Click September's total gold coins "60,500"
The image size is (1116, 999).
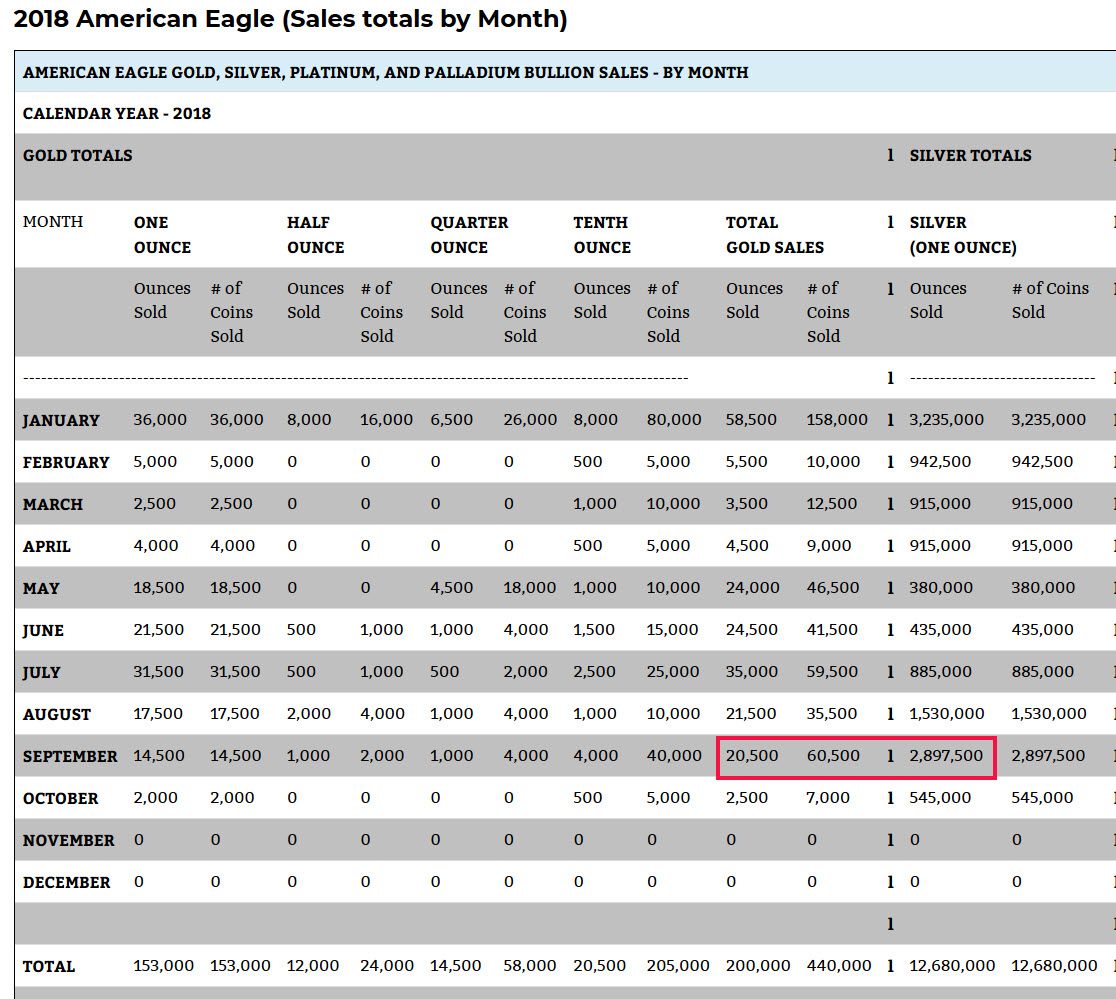pyautogui.click(x=833, y=756)
